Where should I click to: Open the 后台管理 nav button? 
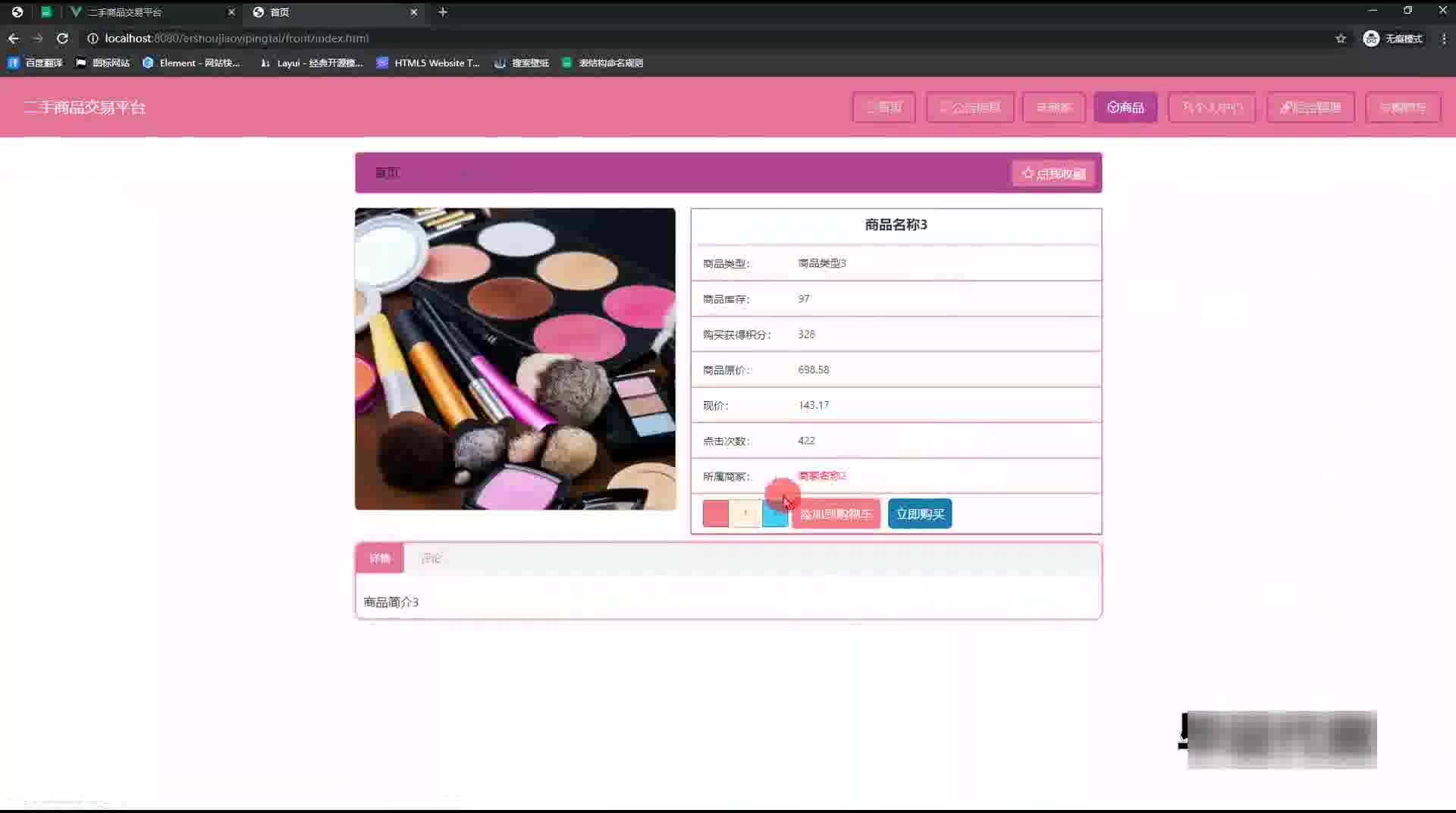coord(1310,108)
